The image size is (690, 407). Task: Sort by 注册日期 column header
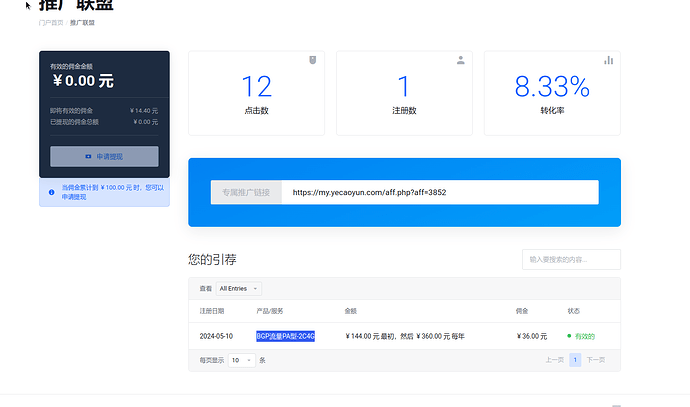click(212, 311)
